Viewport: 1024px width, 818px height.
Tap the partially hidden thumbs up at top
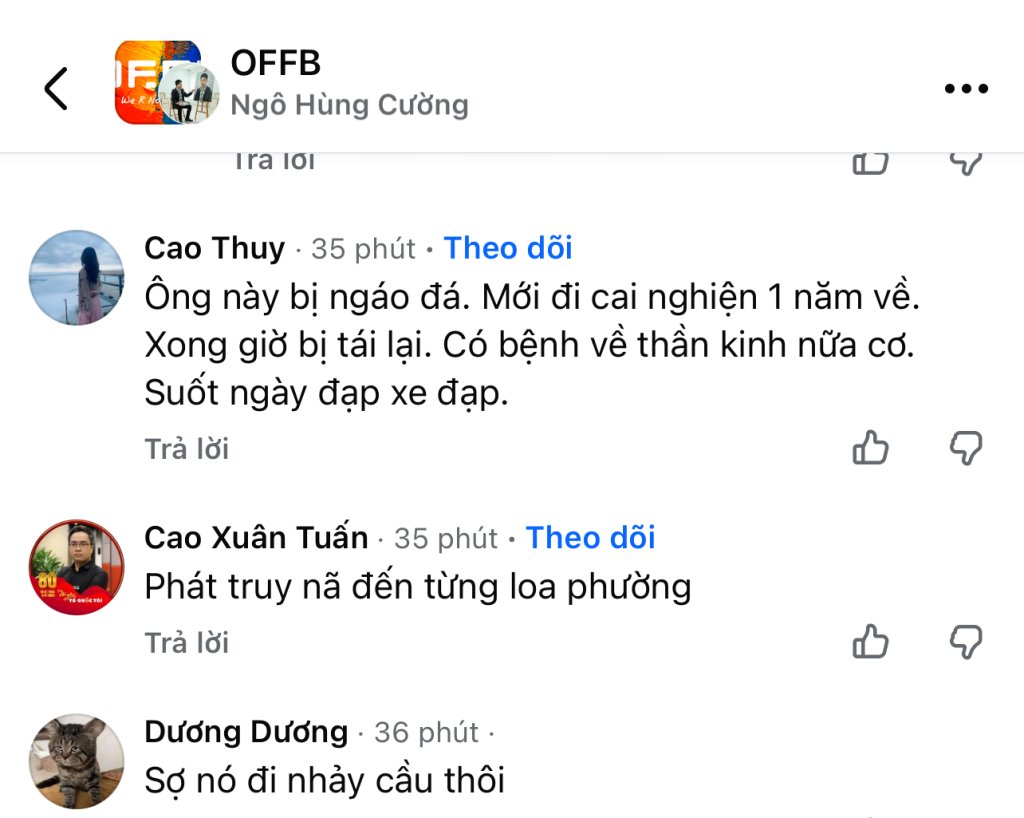[x=870, y=162]
